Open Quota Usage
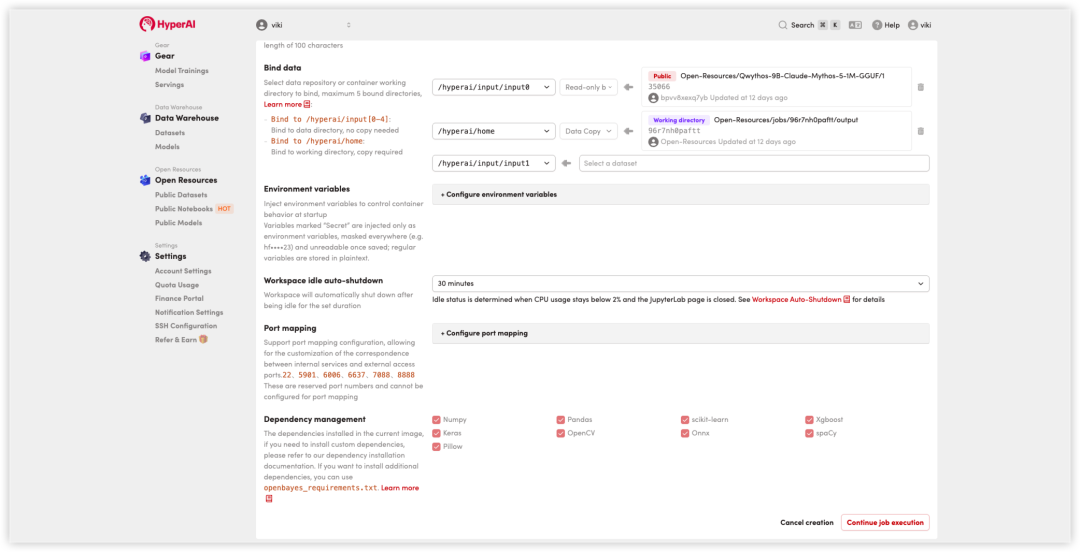Image resolution: width=1080 pixels, height=552 pixels. [x=177, y=285]
